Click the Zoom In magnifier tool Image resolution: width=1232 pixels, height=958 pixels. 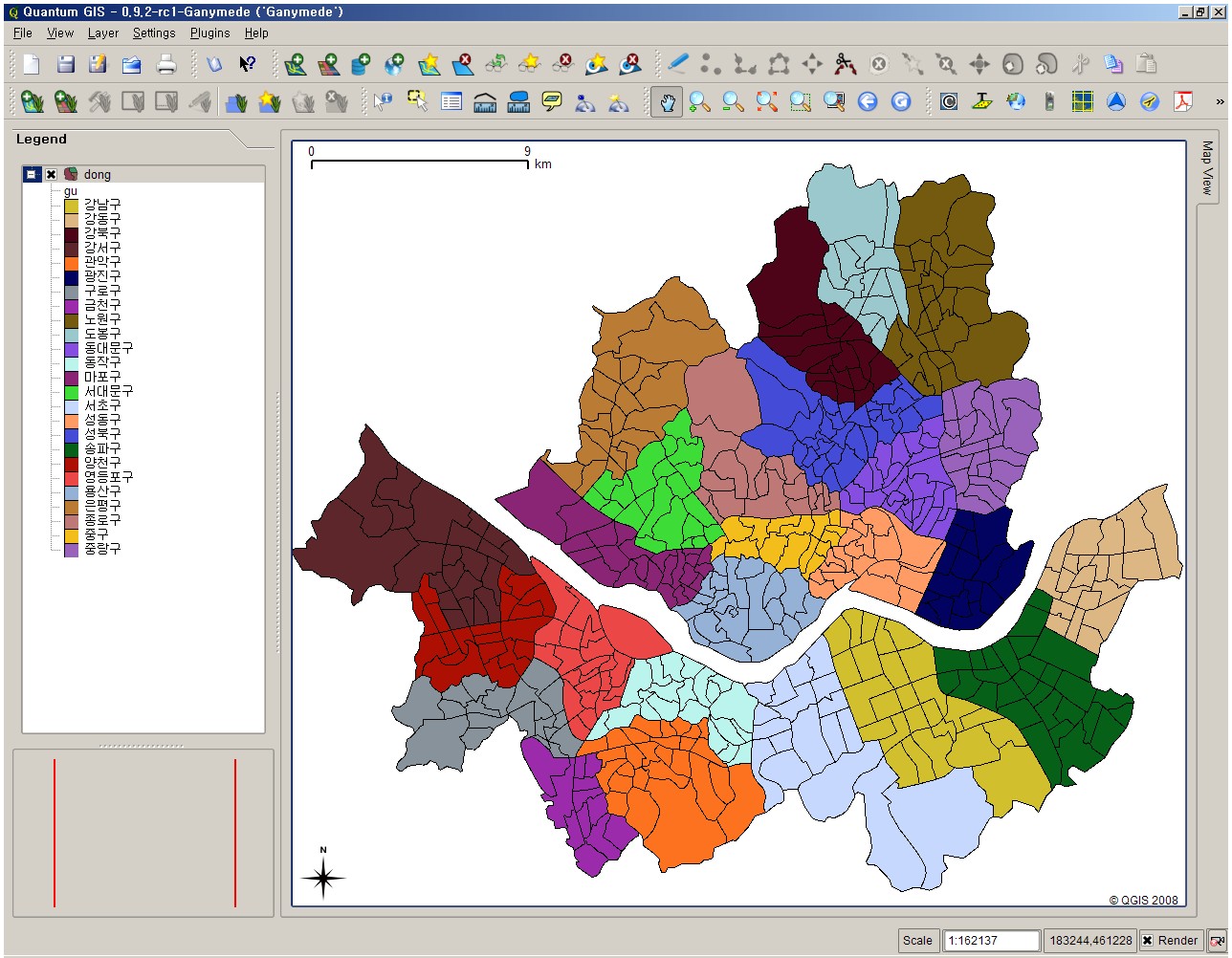pyautogui.click(x=700, y=101)
